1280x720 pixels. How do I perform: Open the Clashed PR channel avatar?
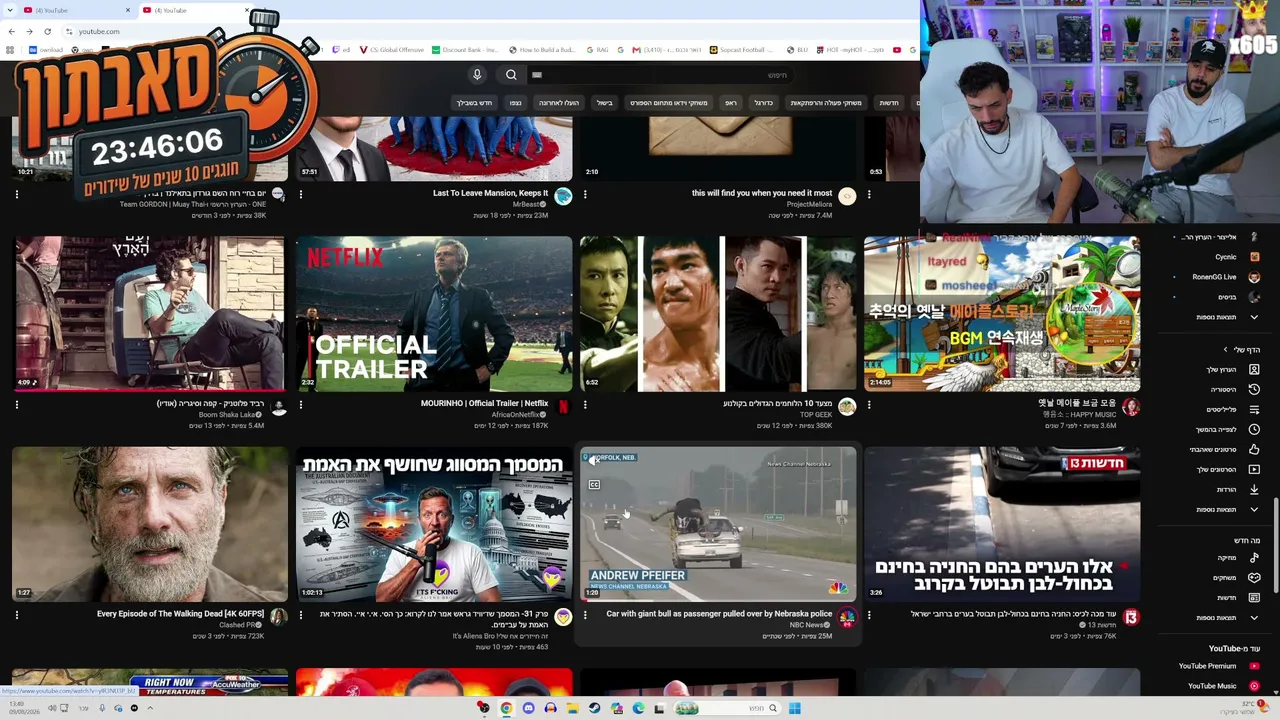coord(279,617)
